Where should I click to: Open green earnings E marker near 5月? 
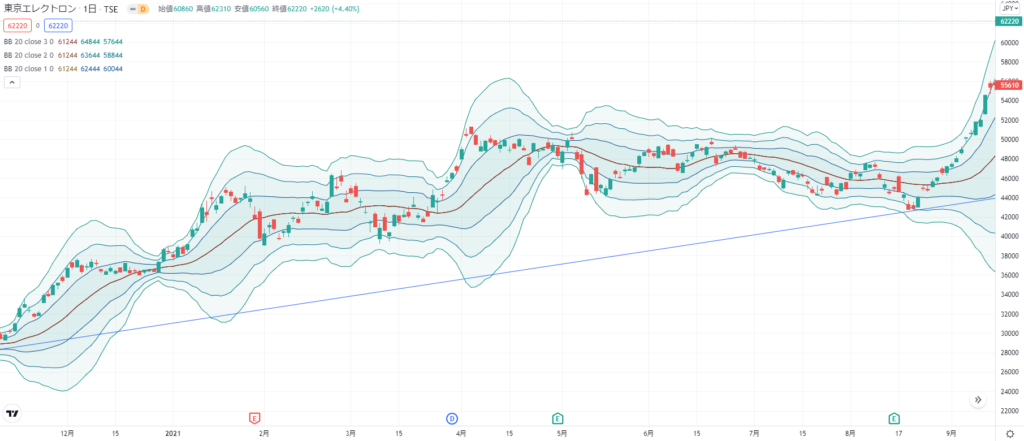click(557, 417)
